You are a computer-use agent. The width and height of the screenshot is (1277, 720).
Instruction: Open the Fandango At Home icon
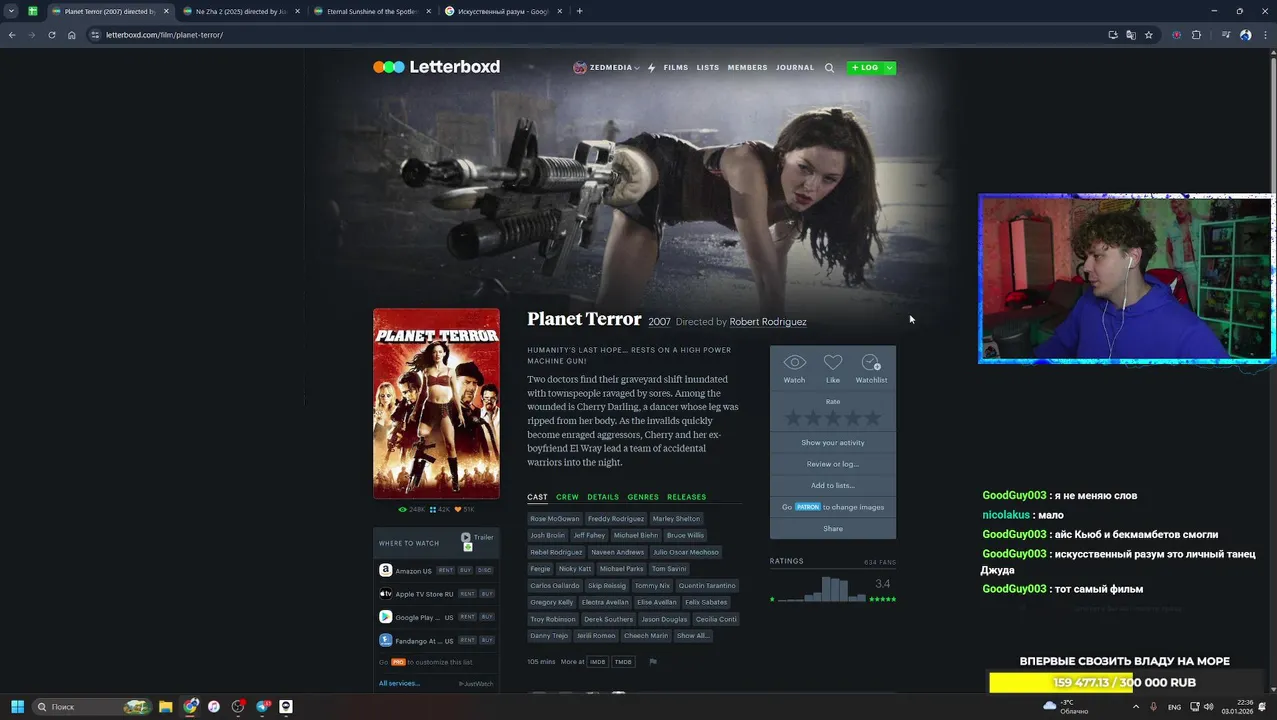pyautogui.click(x=385, y=640)
